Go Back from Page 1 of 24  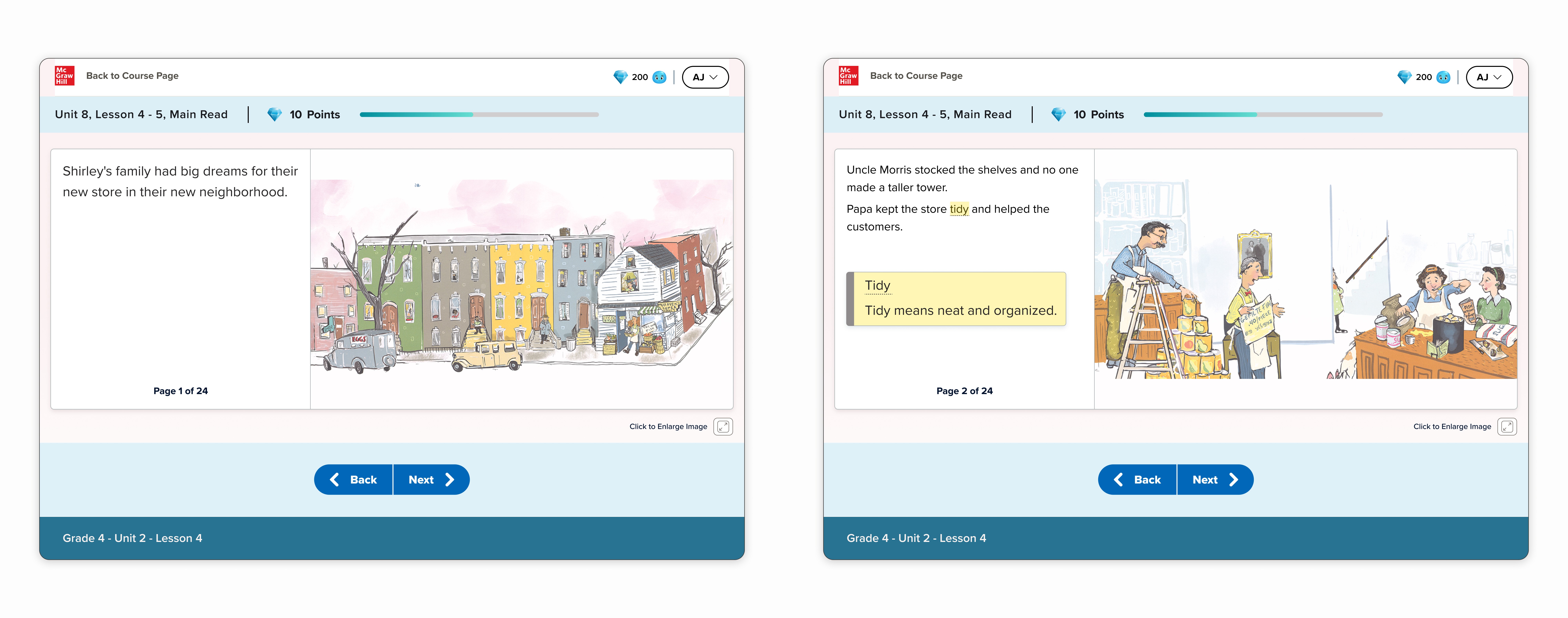[x=354, y=480]
